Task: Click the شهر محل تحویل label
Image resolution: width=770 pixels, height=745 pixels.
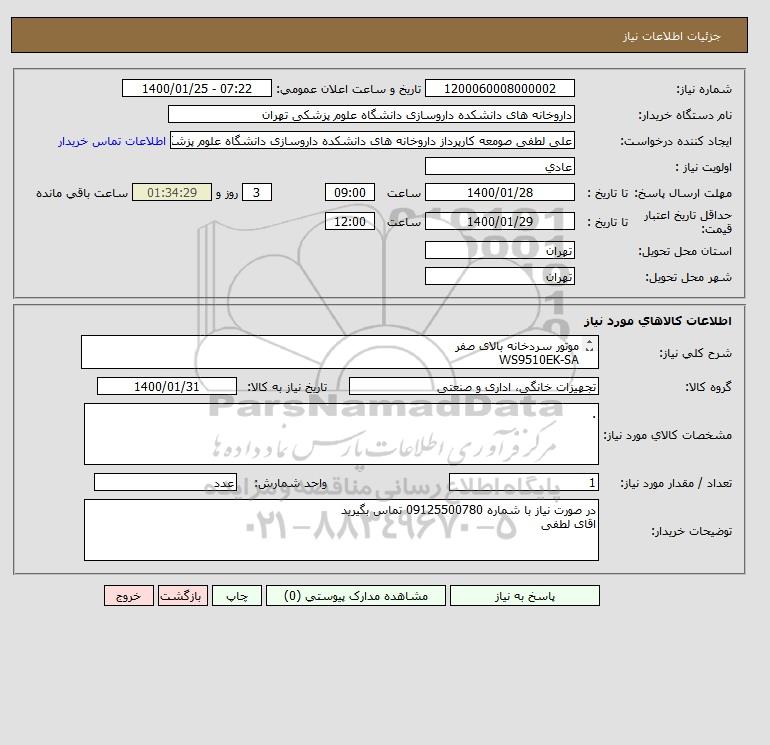Action: (688, 277)
